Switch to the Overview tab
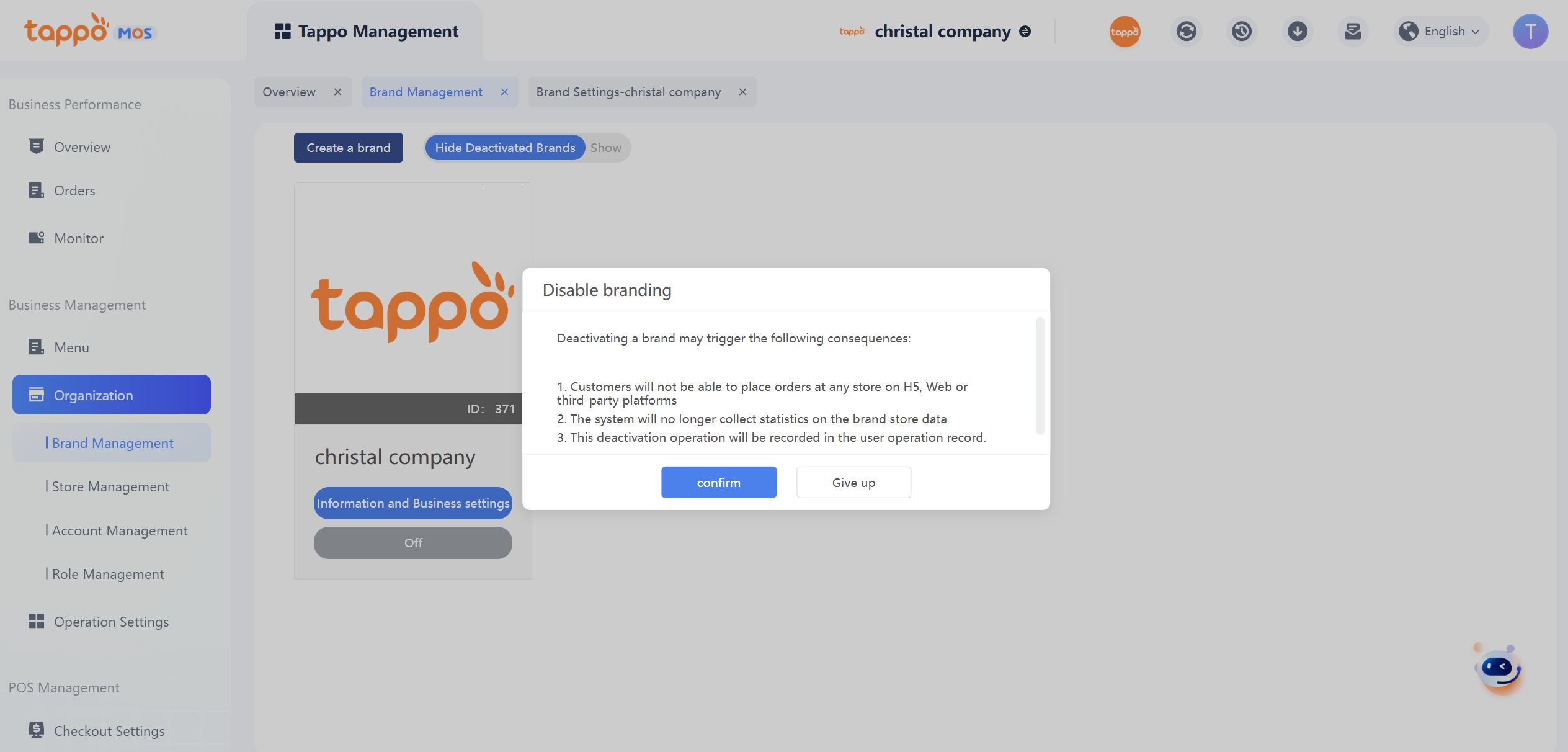The image size is (1568, 752). coord(289,92)
